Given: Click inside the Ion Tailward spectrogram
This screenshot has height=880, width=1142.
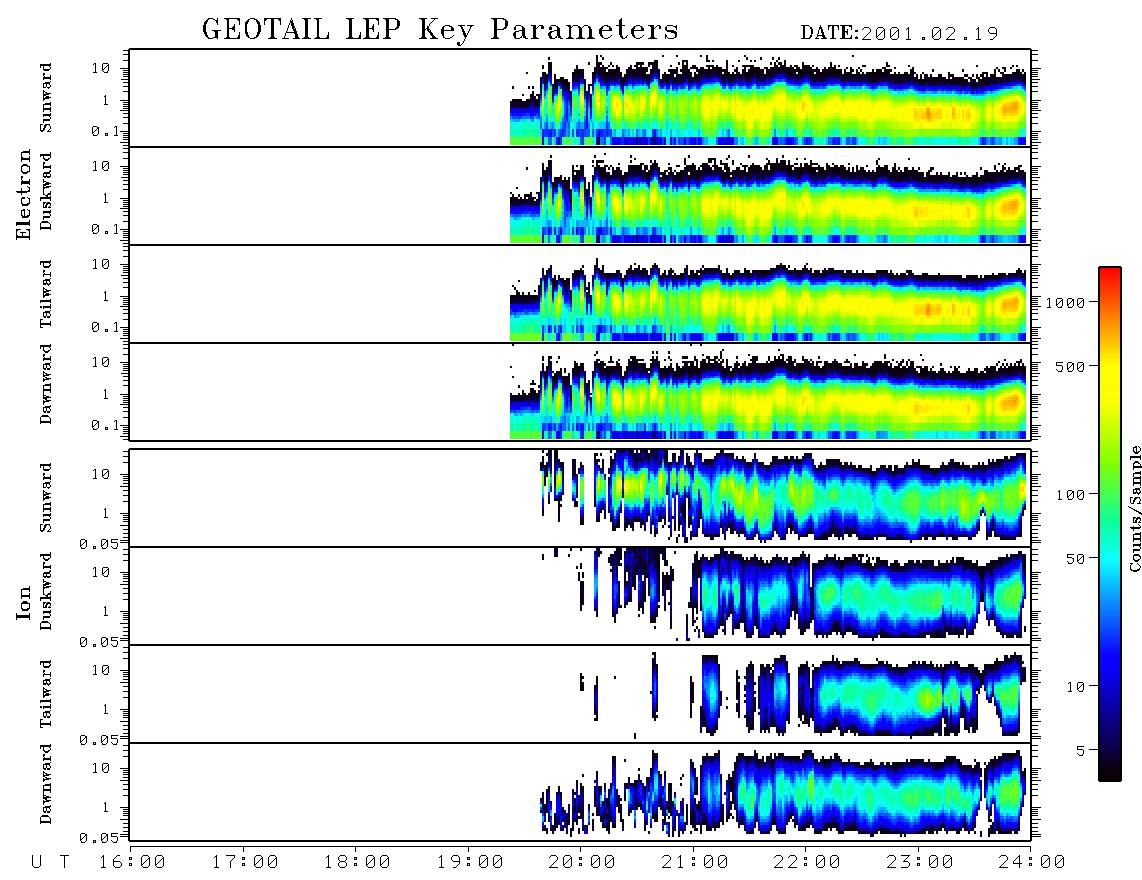Looking at the screenshot, I should (580, 694).
